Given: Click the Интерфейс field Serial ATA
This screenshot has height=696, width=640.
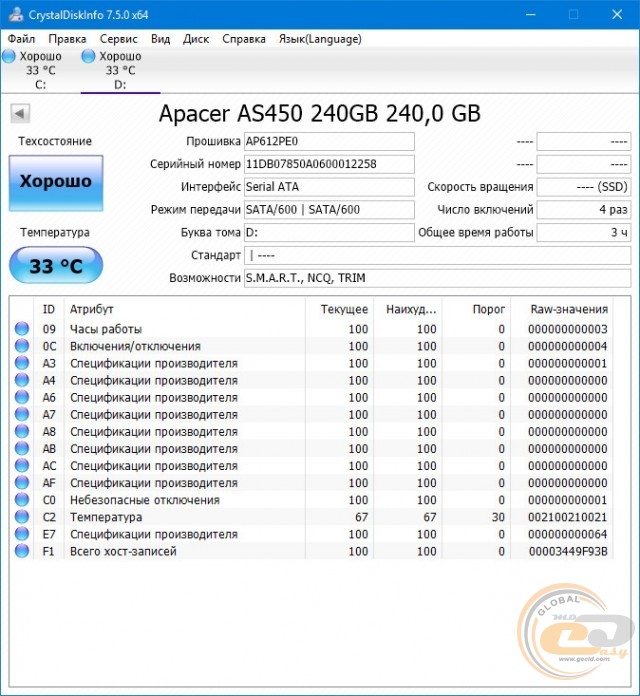Looking at the screenshot, I should pyautogui.click(x=329, y=187).
